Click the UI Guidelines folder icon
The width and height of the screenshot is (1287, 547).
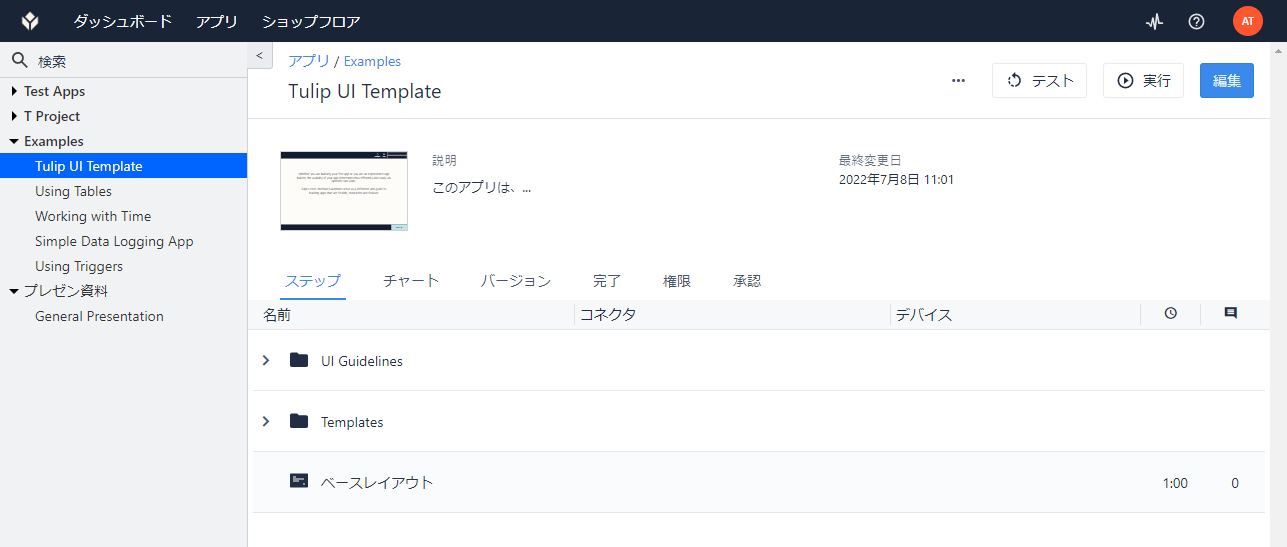(x=298, y=360)
